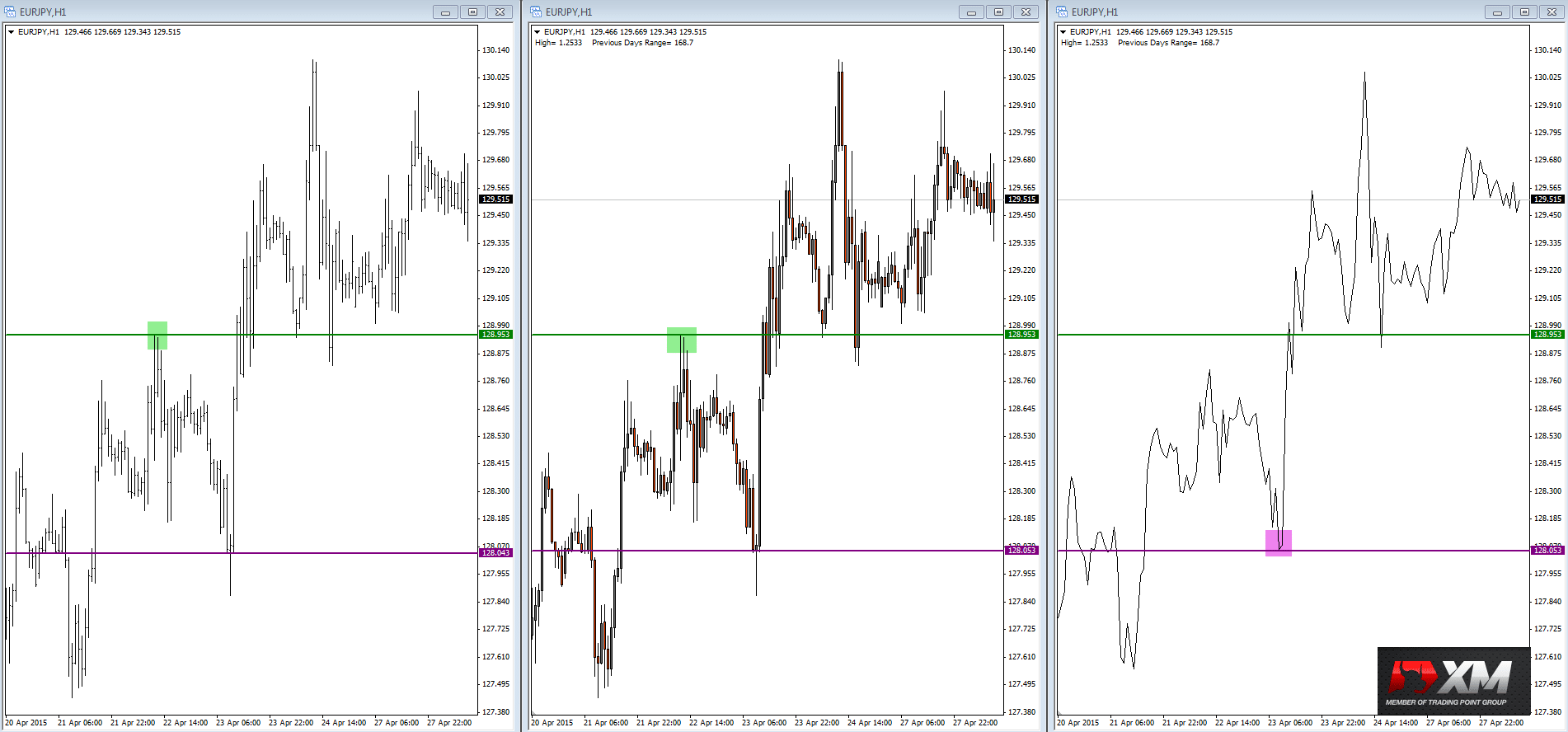
Task: Activate the middle chart's title bar
Action: pos(742,12)
